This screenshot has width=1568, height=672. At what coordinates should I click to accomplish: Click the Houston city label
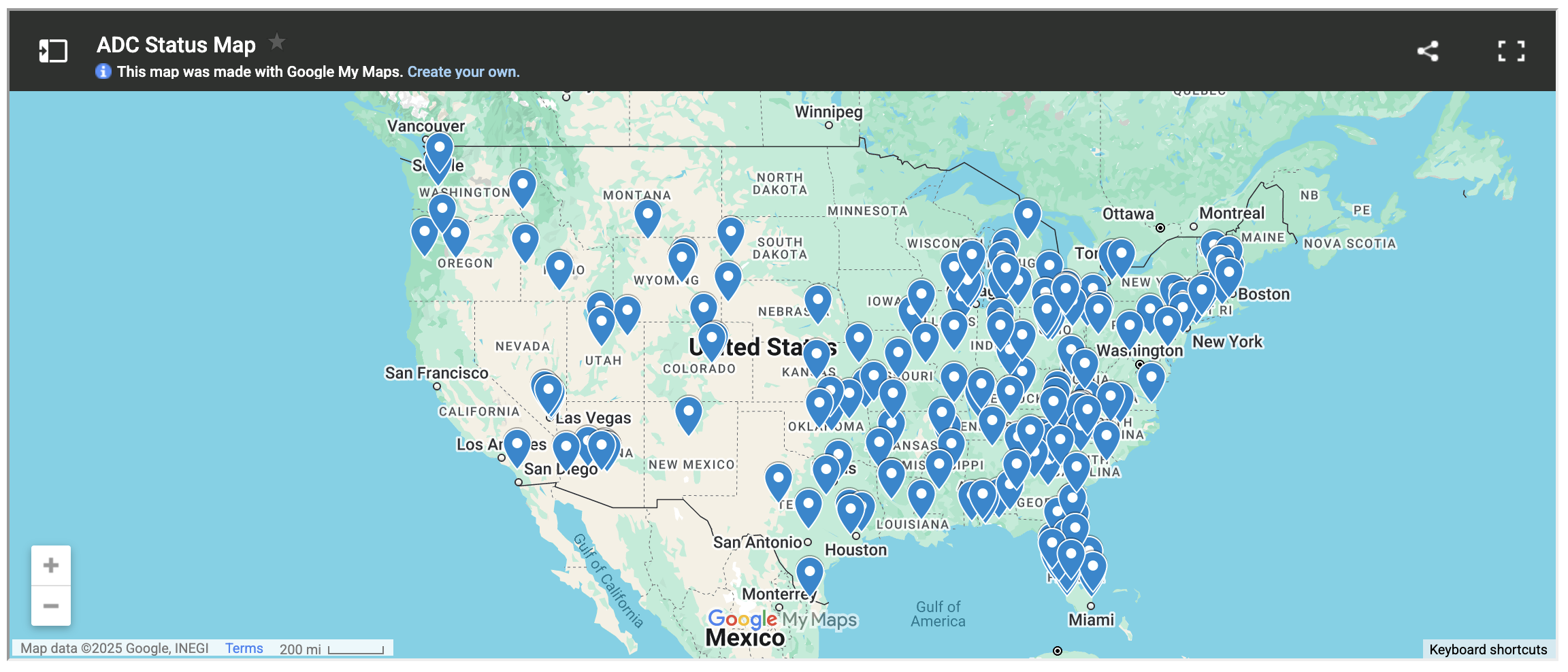click(856, 550)
